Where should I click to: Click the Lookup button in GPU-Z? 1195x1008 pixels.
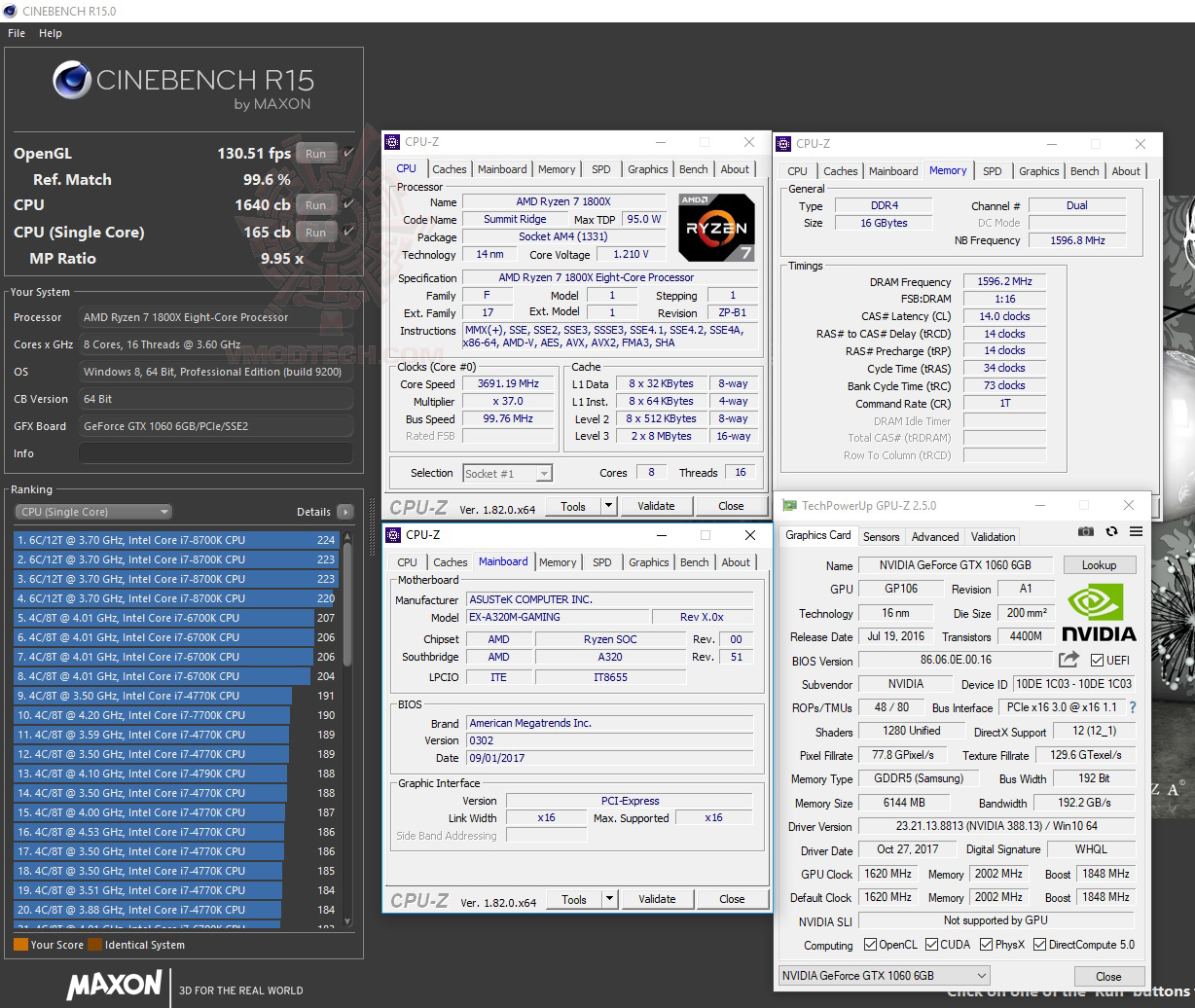[1100, 564]
